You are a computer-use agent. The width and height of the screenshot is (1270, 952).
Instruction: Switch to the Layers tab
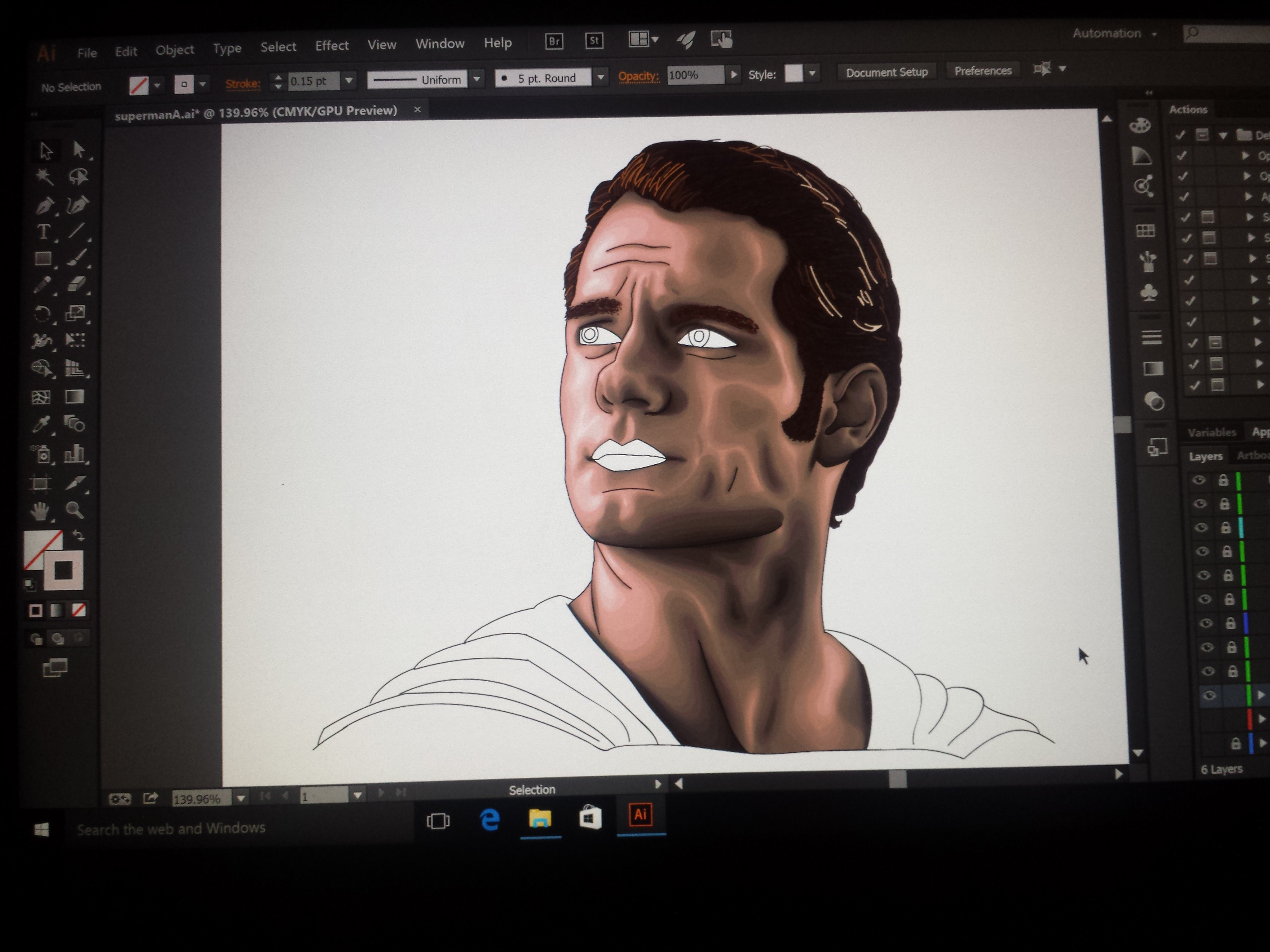(x=1205, y=457)
